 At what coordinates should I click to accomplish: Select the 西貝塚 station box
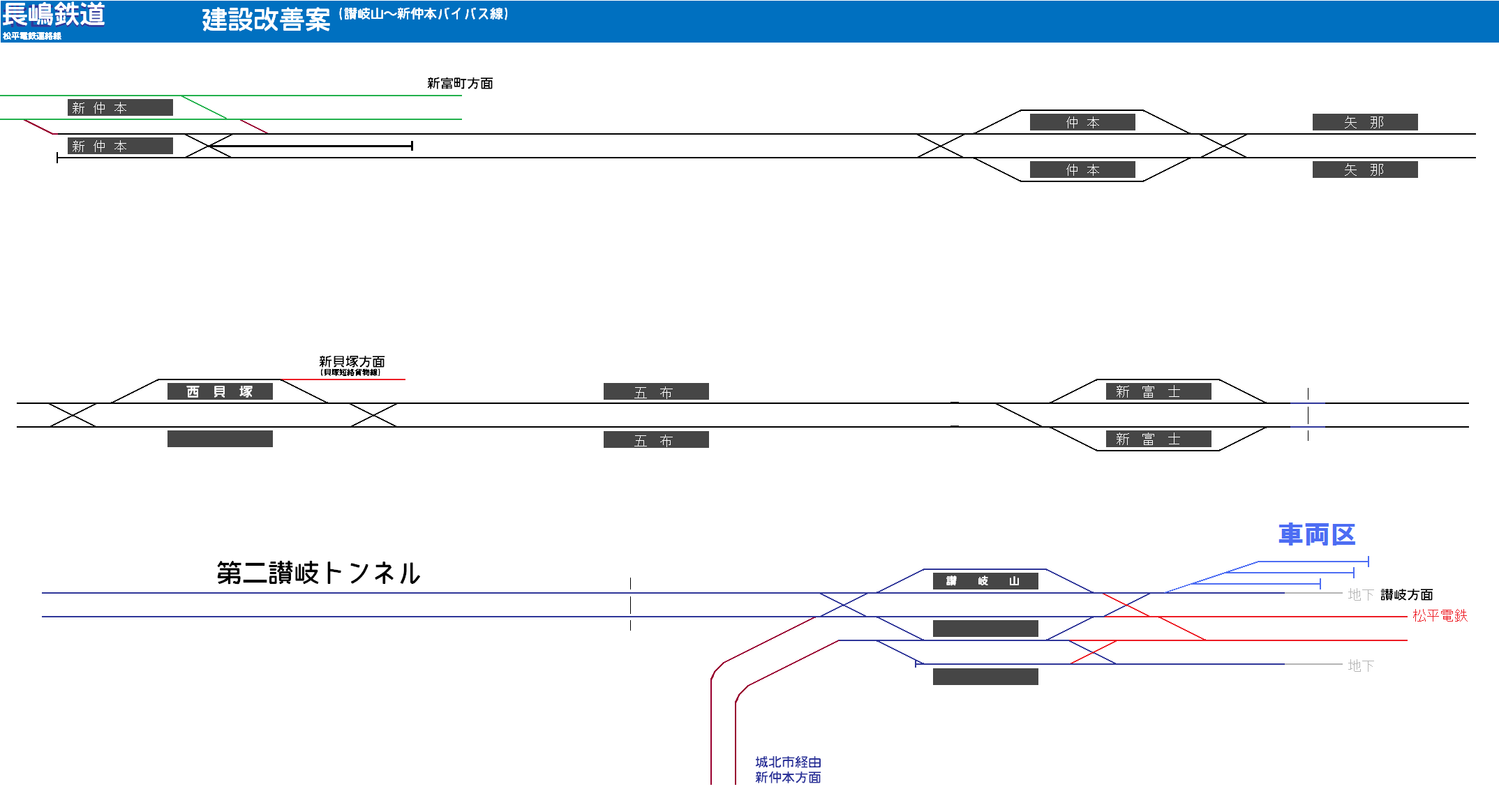pos(220,392)
